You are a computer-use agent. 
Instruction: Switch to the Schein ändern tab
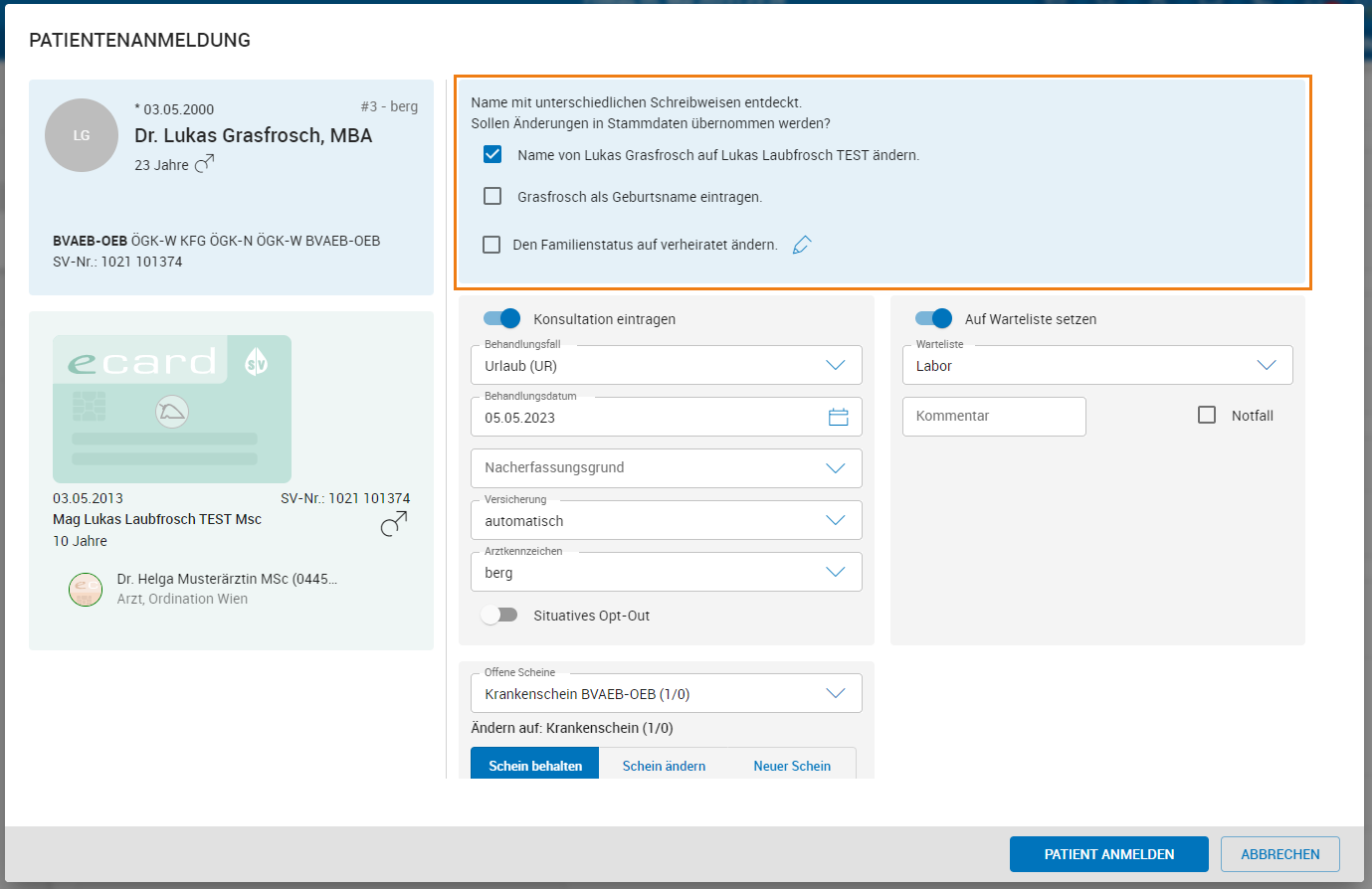[x=664, y=765]
